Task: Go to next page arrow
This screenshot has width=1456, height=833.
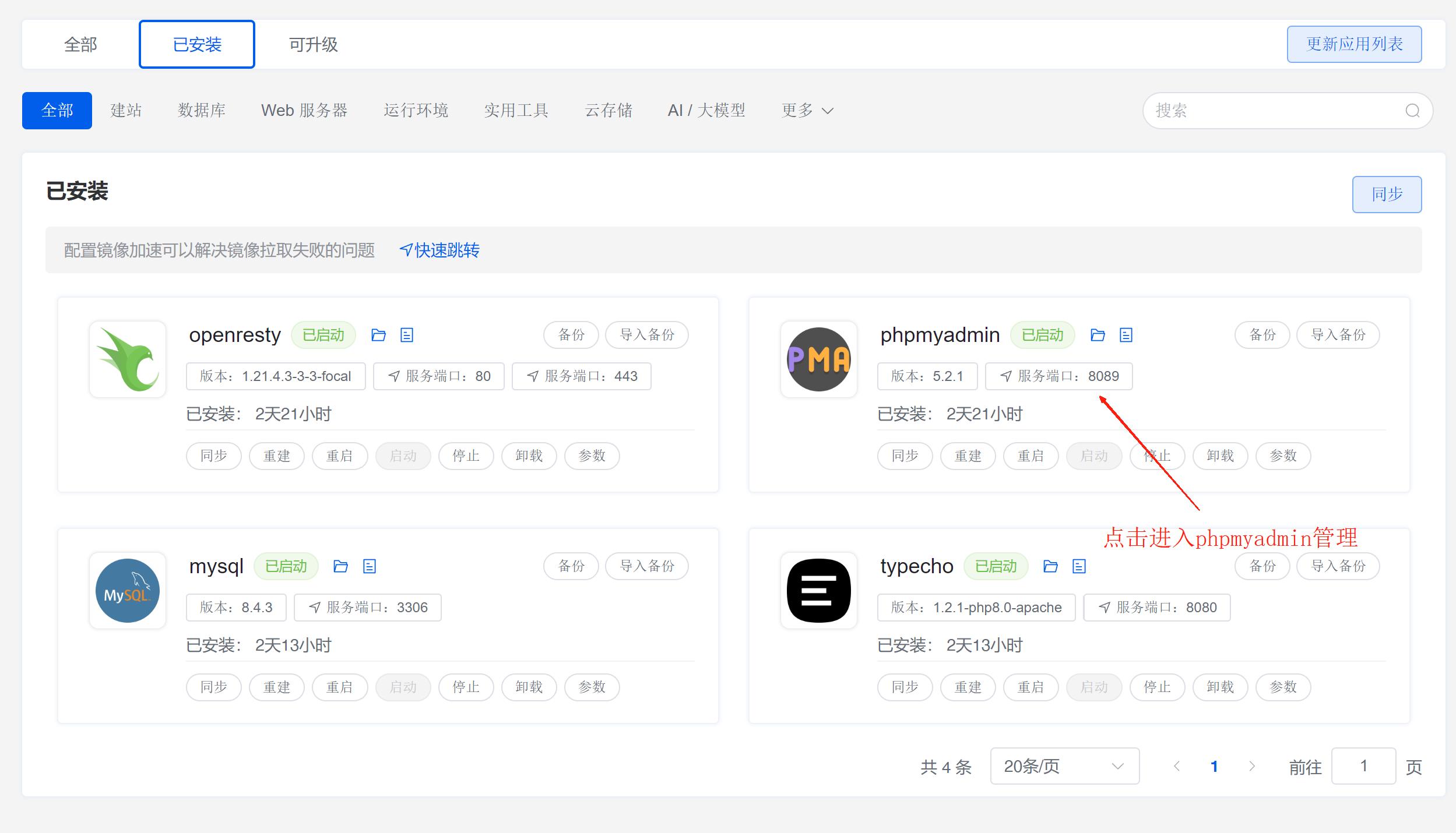Action: 1251,766
